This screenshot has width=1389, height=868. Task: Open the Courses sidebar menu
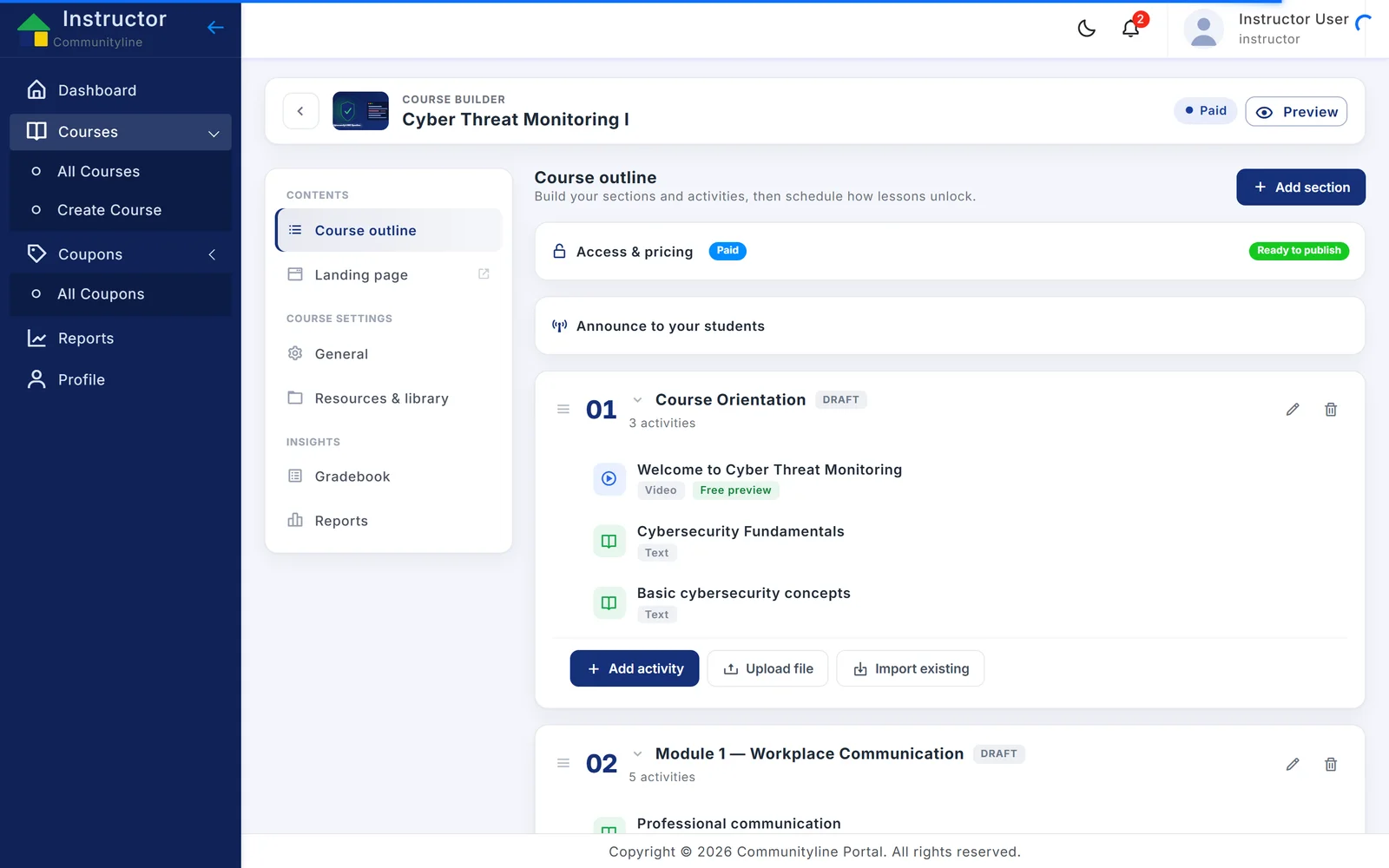click(x=121, y=132)
